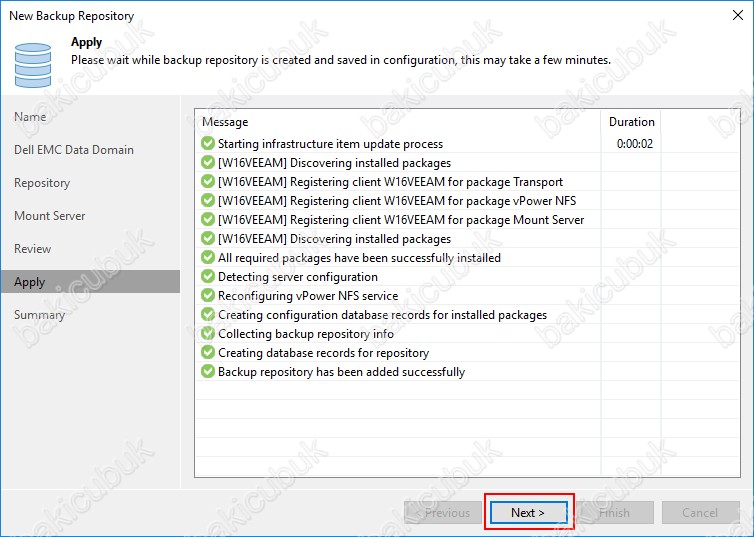Click the Cancel button
754x537 pixels.
[x=700, y=512]
